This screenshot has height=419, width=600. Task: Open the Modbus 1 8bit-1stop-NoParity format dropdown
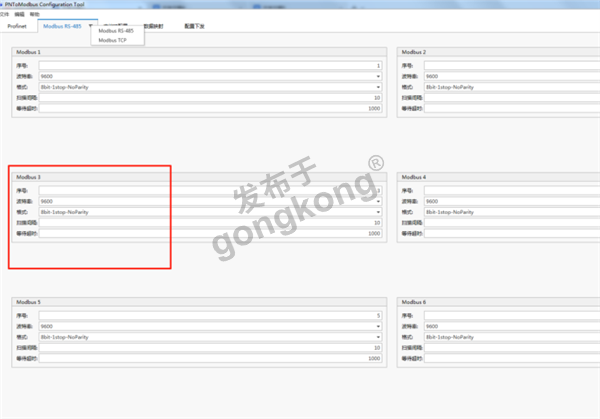(210, 87)
